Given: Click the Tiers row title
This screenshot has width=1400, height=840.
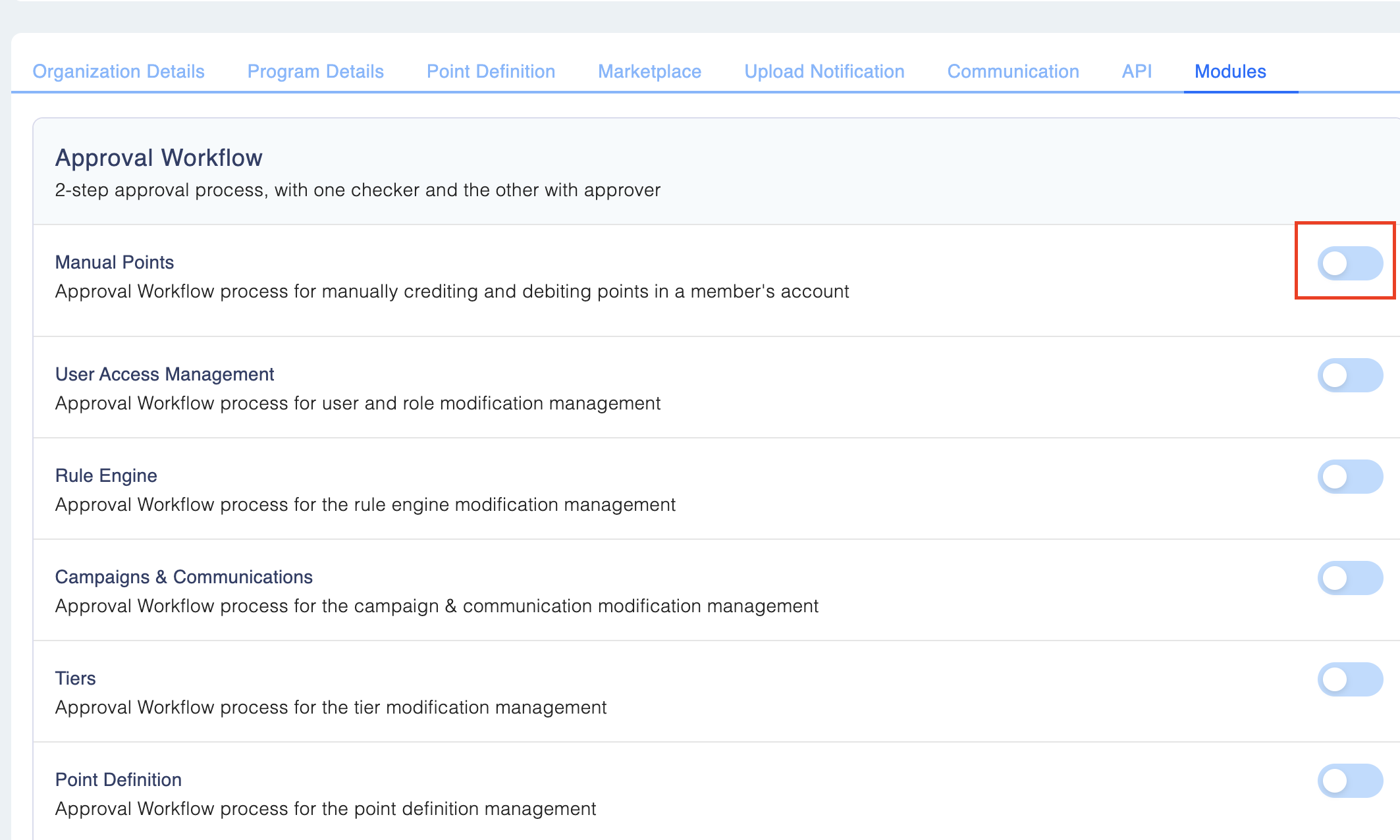Looking at the screenshot, I should pyautogui.click(x=76, y=678).
